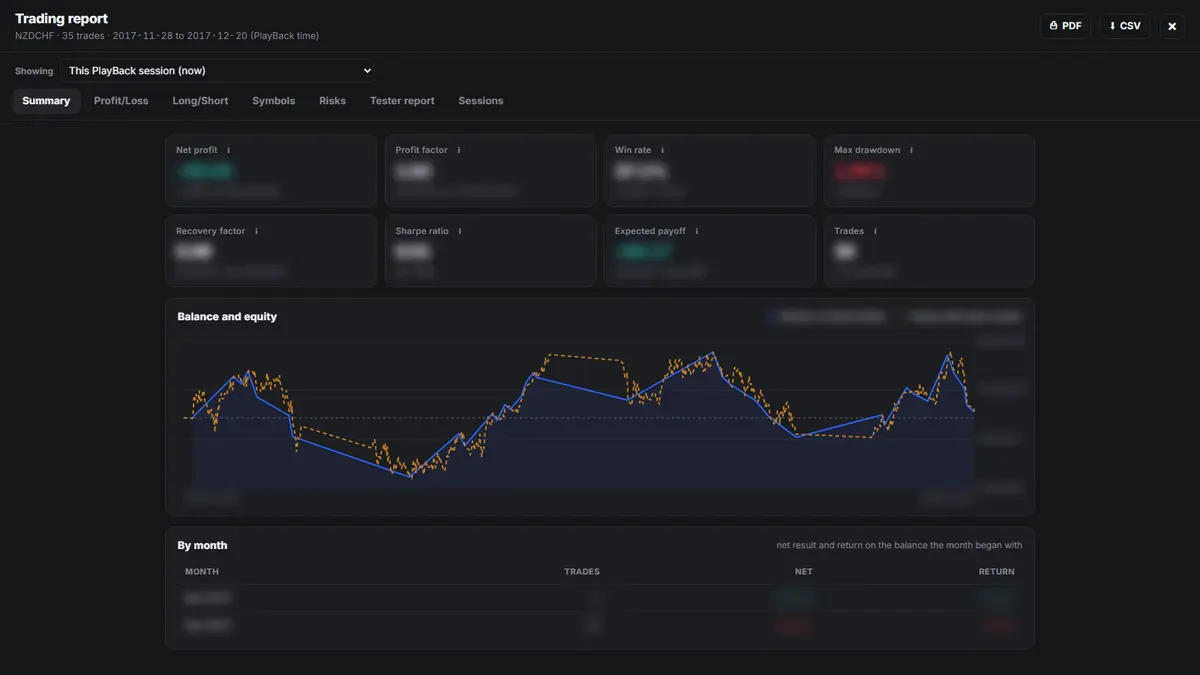The image size is (1200, 675).
Task: Switch to the Symbols tab
Action: pyautogui.click(x=273, y=101)
